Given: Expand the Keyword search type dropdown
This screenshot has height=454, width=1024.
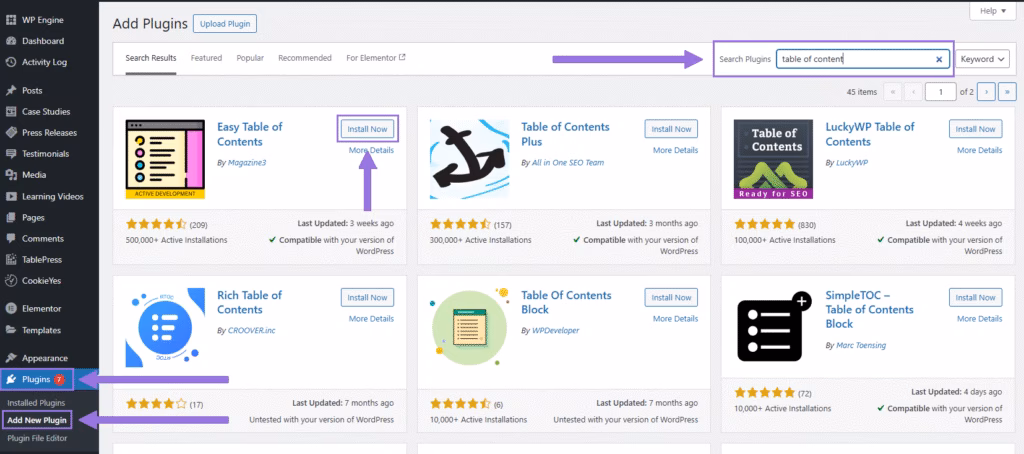Looking at the screenshot, I should 982,59.
